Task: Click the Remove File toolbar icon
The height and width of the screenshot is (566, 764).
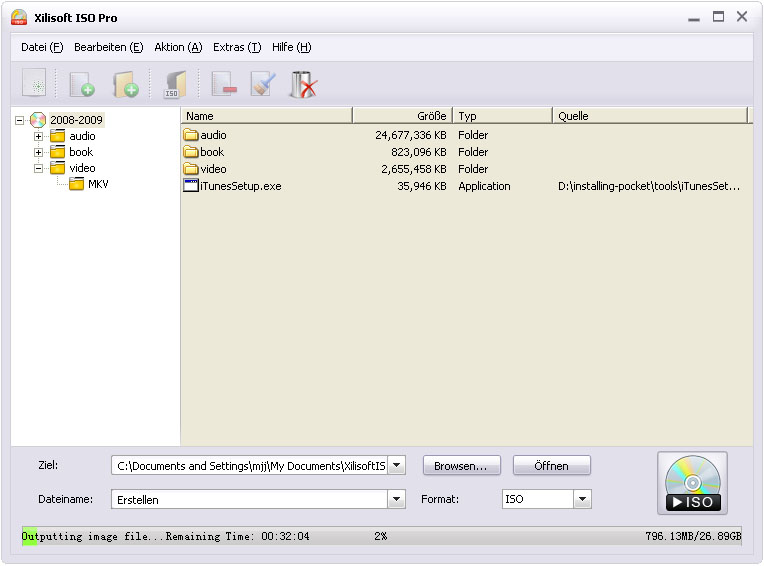Action: pyautogui.click(x=224, y=84)
